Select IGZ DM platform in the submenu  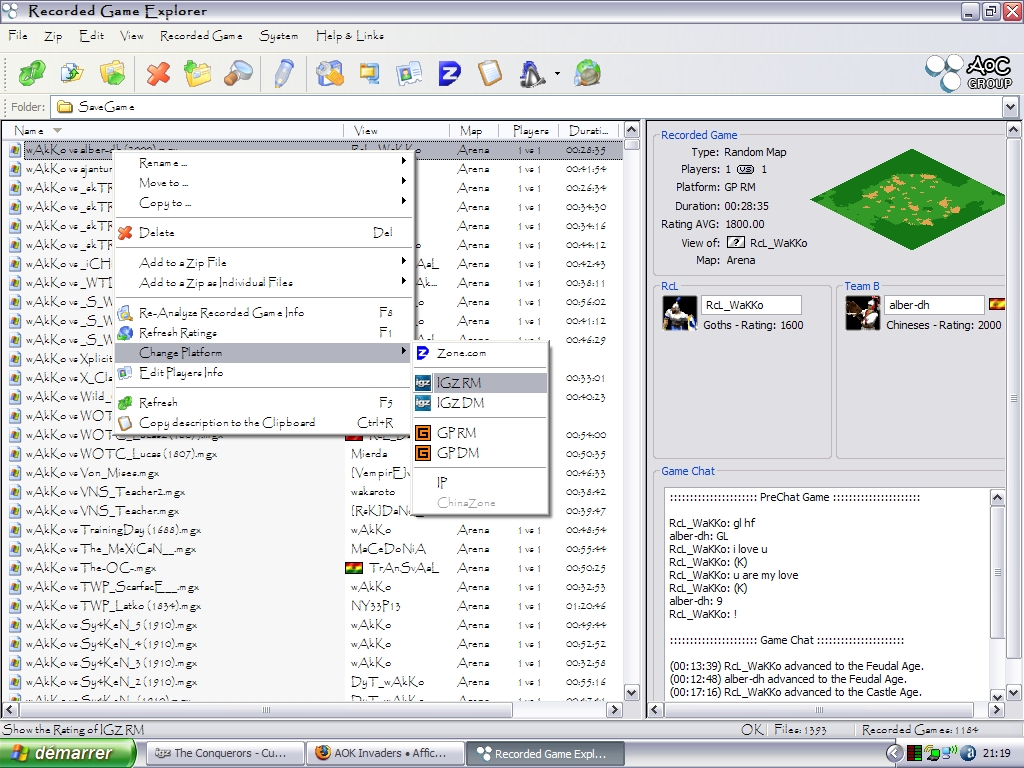click(481, 403)
